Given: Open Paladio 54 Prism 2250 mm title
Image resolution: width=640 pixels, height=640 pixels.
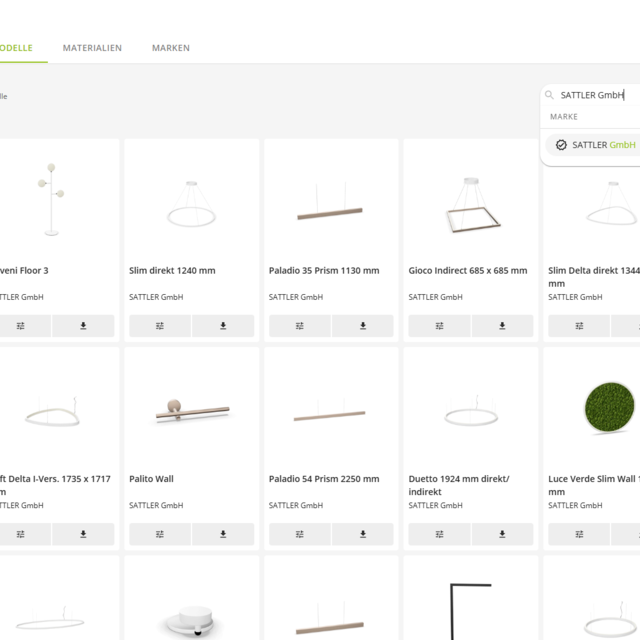Looking at the screenshot, I should (x=324, y=479).
